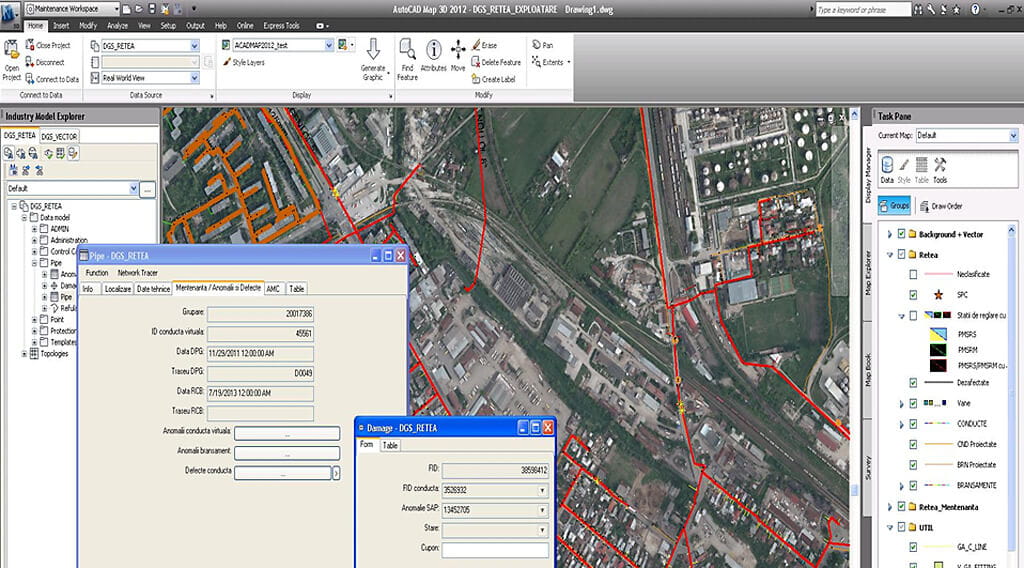Select the Data icon in Task Pane
1024x568 pixels.
pyautogui.click(x=886, y=165)
